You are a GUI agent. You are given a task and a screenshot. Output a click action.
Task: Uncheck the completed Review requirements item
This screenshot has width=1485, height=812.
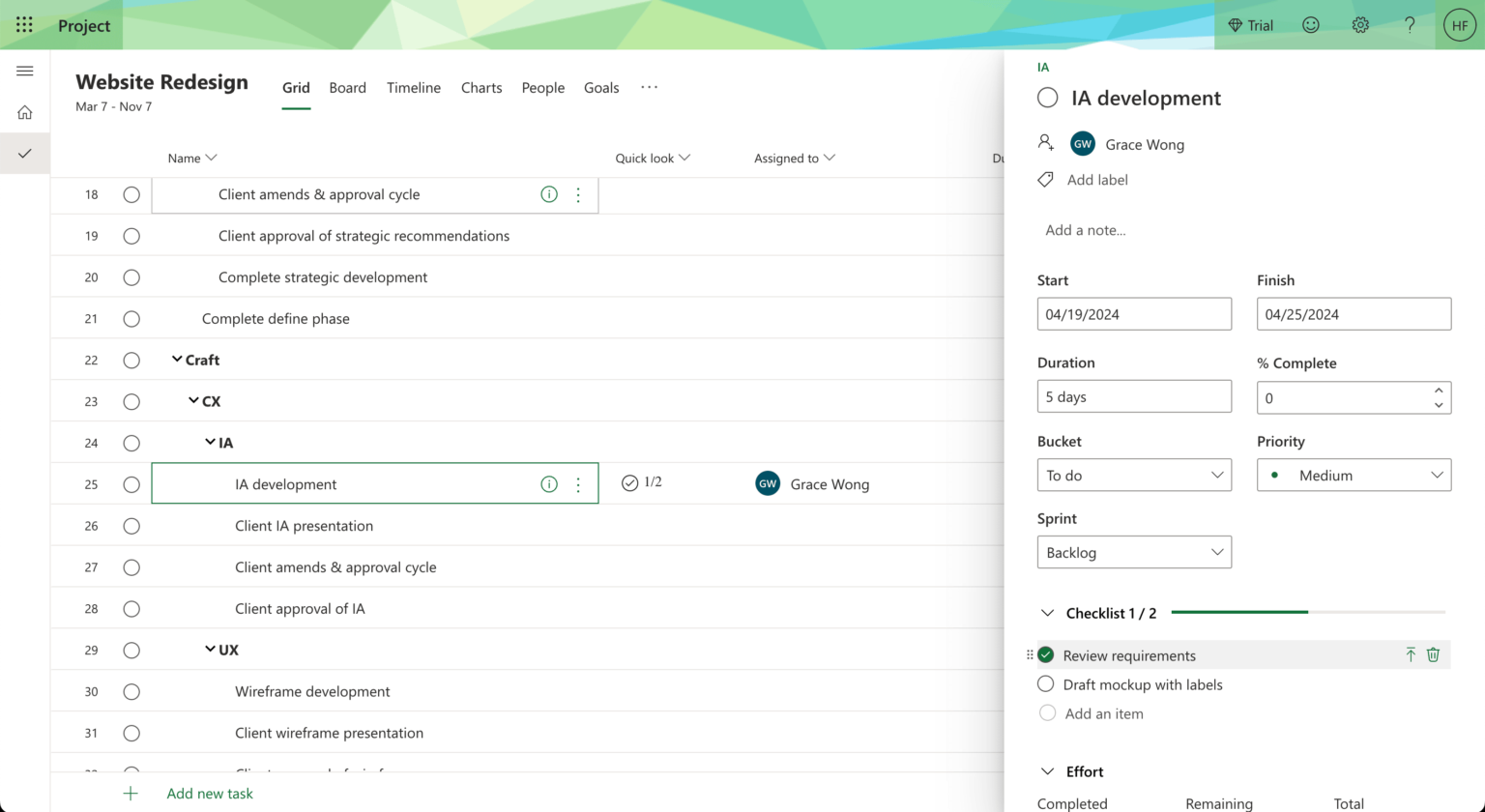[1045, 654]
